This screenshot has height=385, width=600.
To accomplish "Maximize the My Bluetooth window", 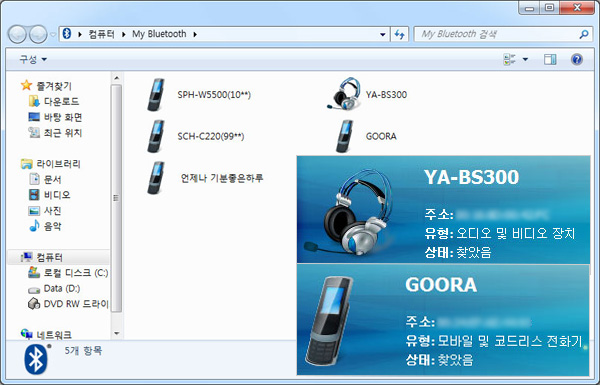I will [549, 8].
